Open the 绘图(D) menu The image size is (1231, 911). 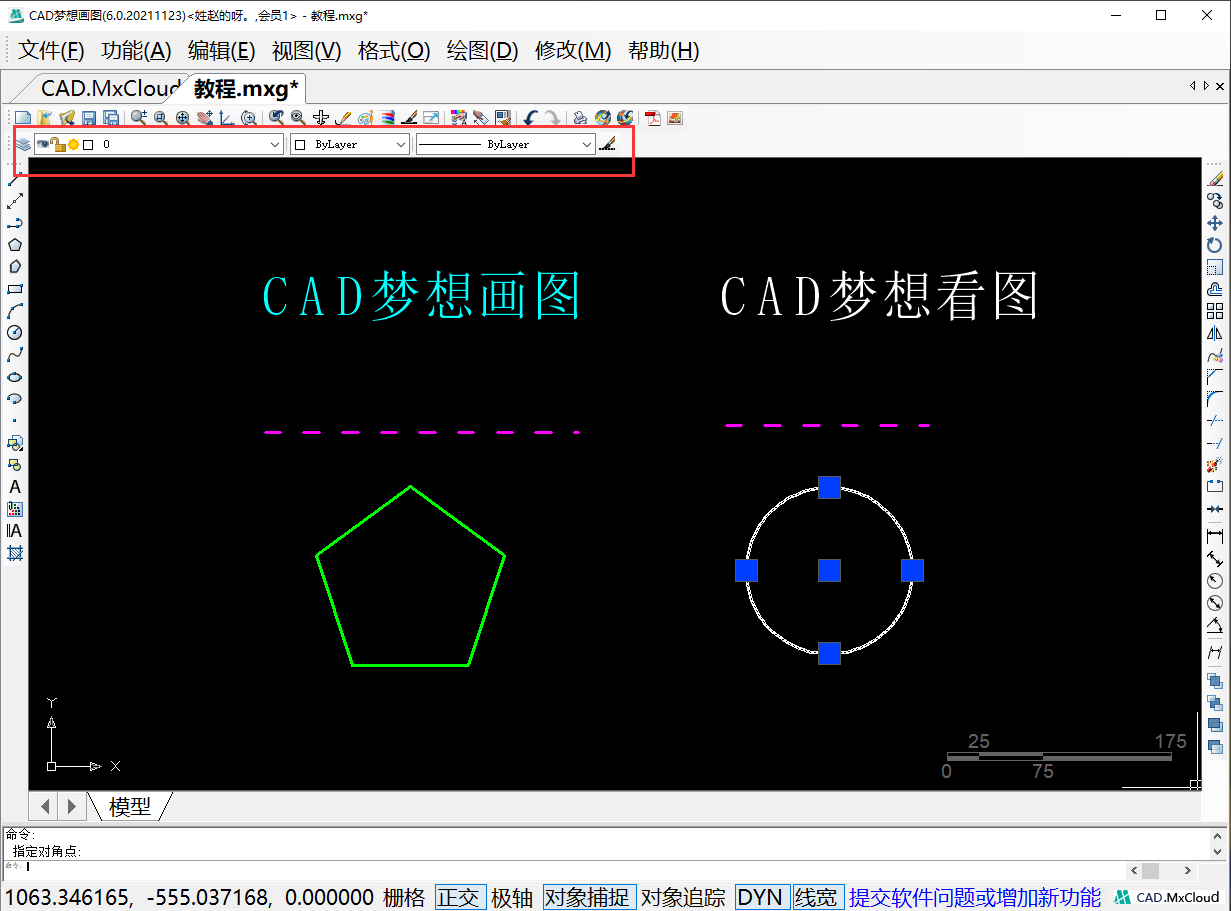(482, 51)
